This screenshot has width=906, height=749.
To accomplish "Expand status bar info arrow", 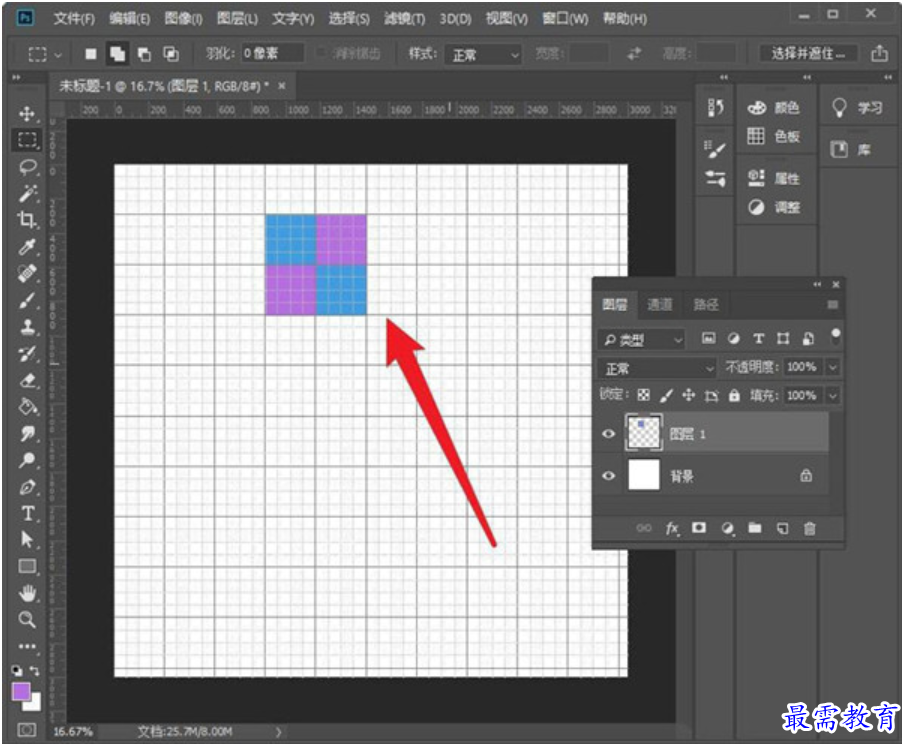I will click(279, 732).
